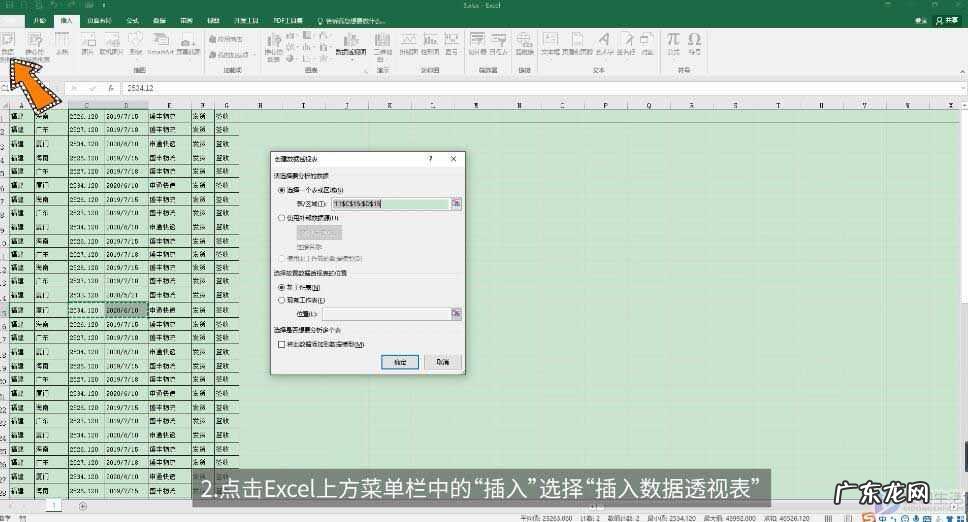Select 'Select a table or range' radio button

click(x=282, y=190)
